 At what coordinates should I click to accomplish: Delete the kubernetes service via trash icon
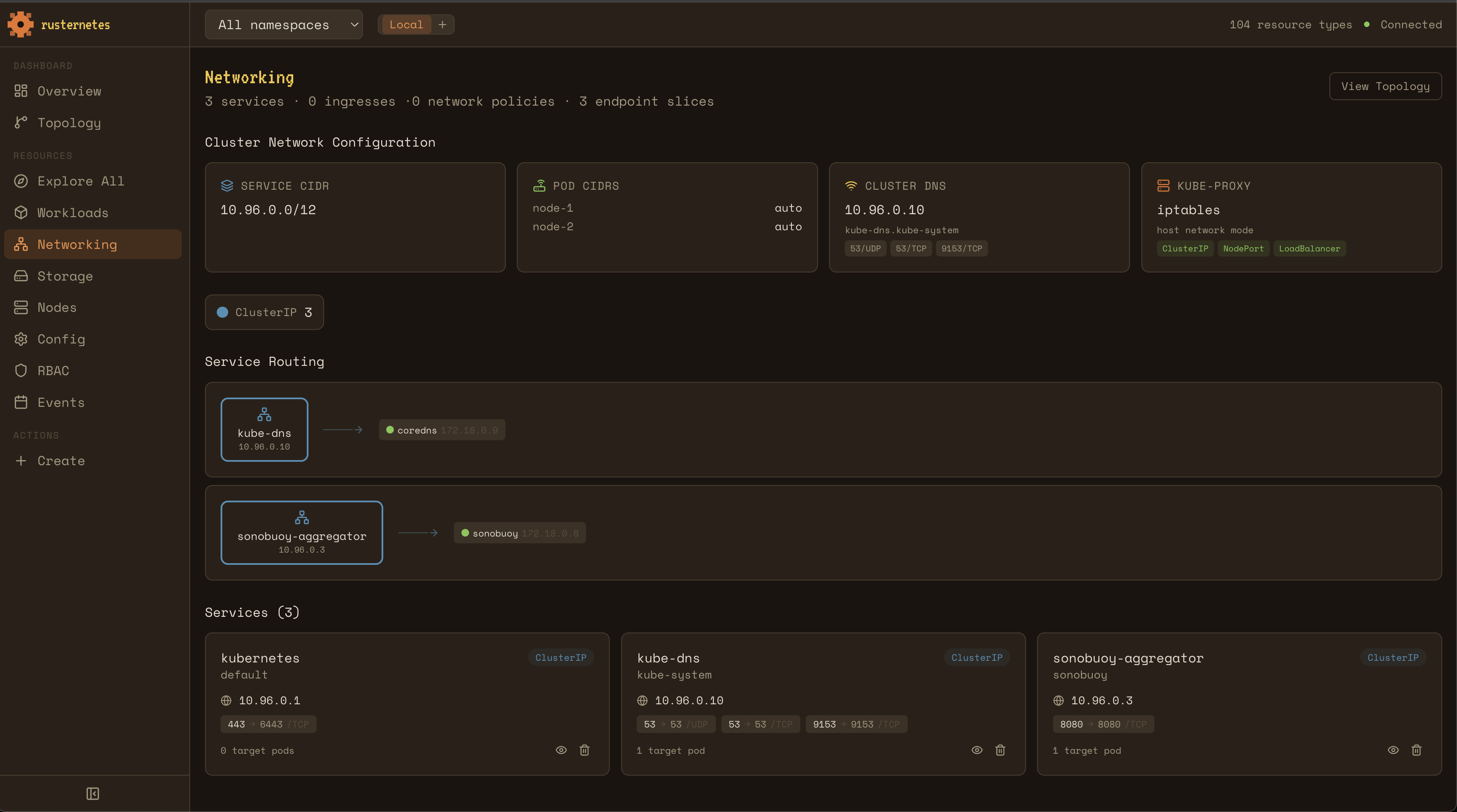584,750
